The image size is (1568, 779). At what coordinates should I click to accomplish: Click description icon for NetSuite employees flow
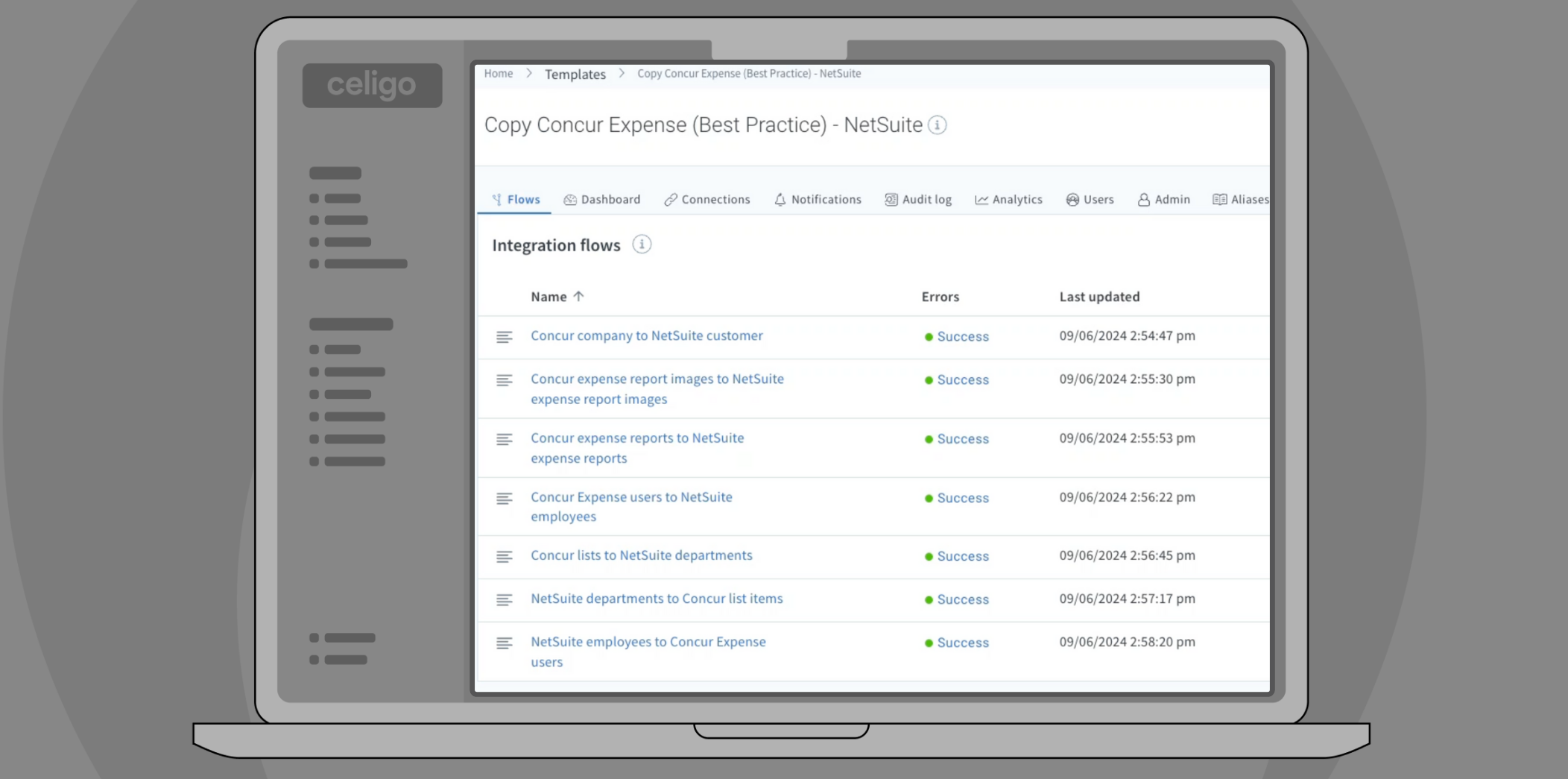(505, 643)
